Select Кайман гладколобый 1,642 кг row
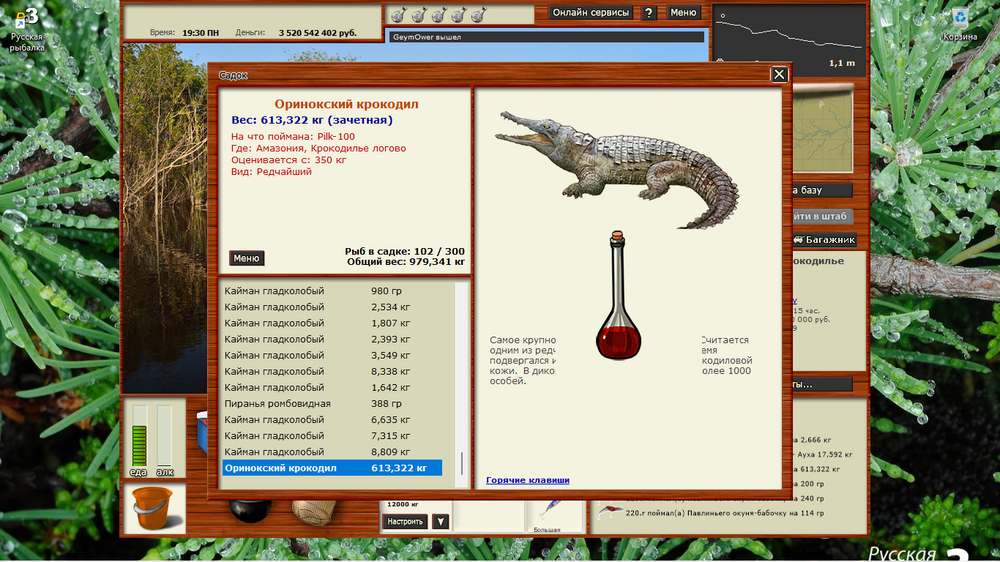 [332, 387]
